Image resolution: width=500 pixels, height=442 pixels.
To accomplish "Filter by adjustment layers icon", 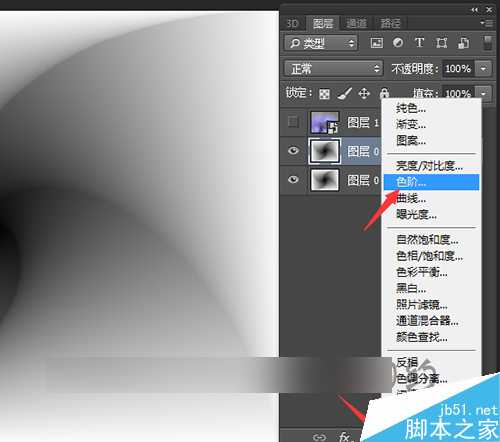I will [x=398, y=43].
